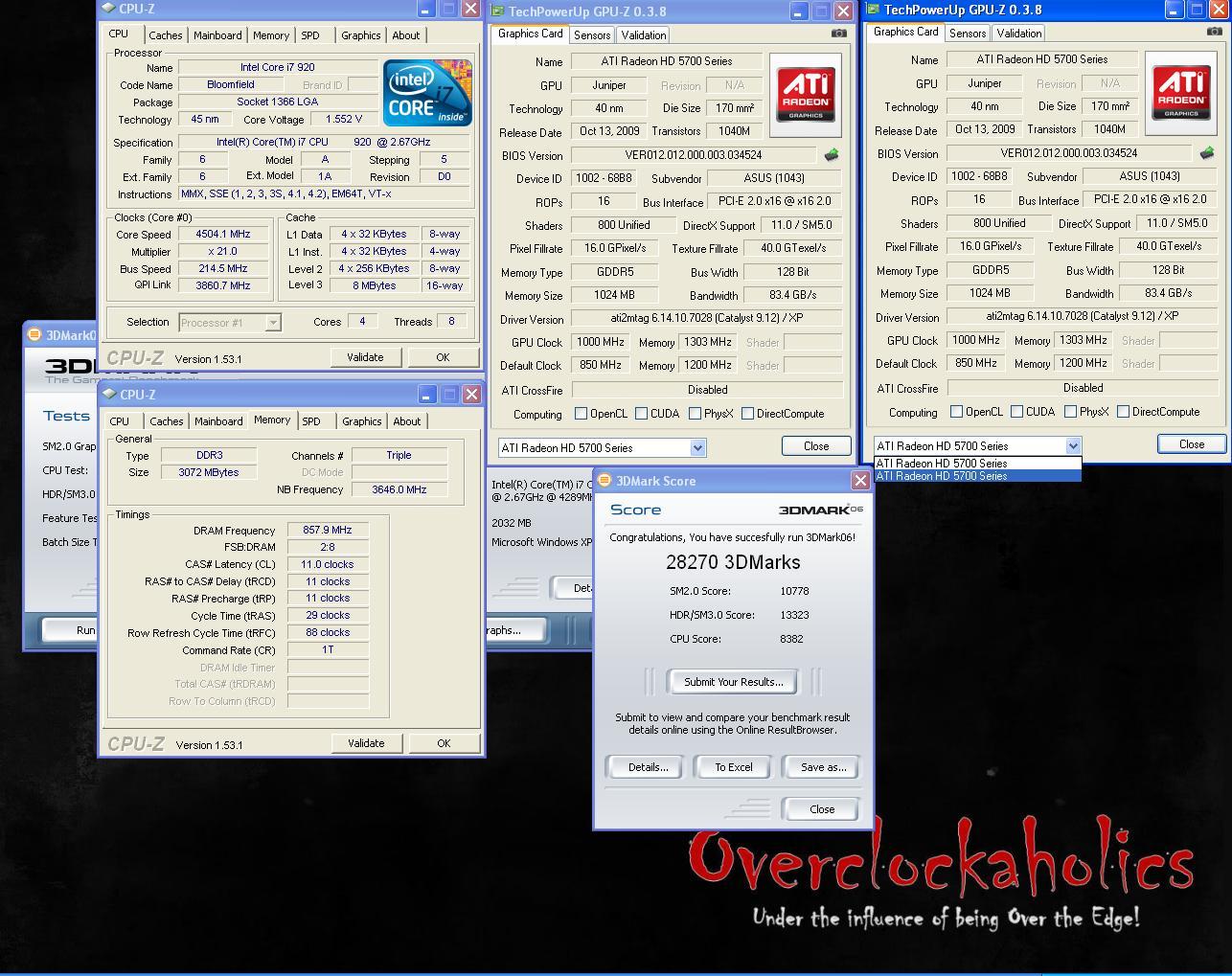Viewport: 1232px width, 976px height.
Task: Click GPU Clock 1000 MHz field in left GPU-Z
Action: (601, 342)
